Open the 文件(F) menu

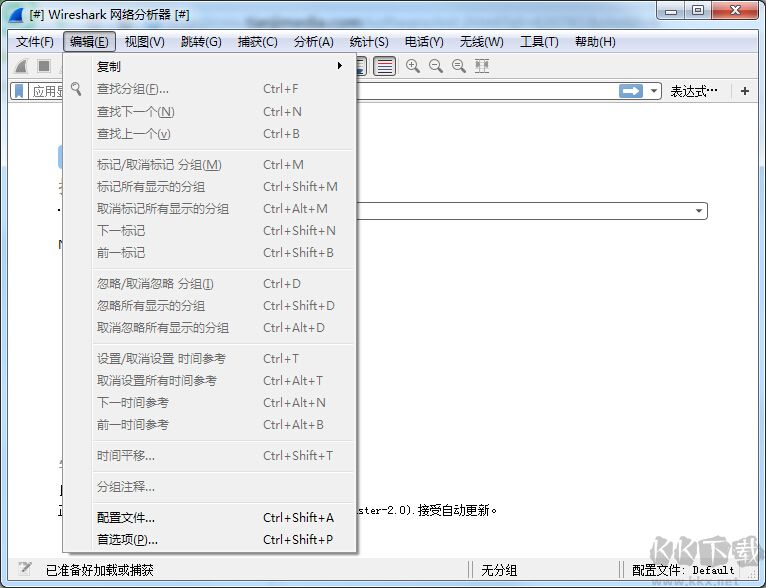35,42
